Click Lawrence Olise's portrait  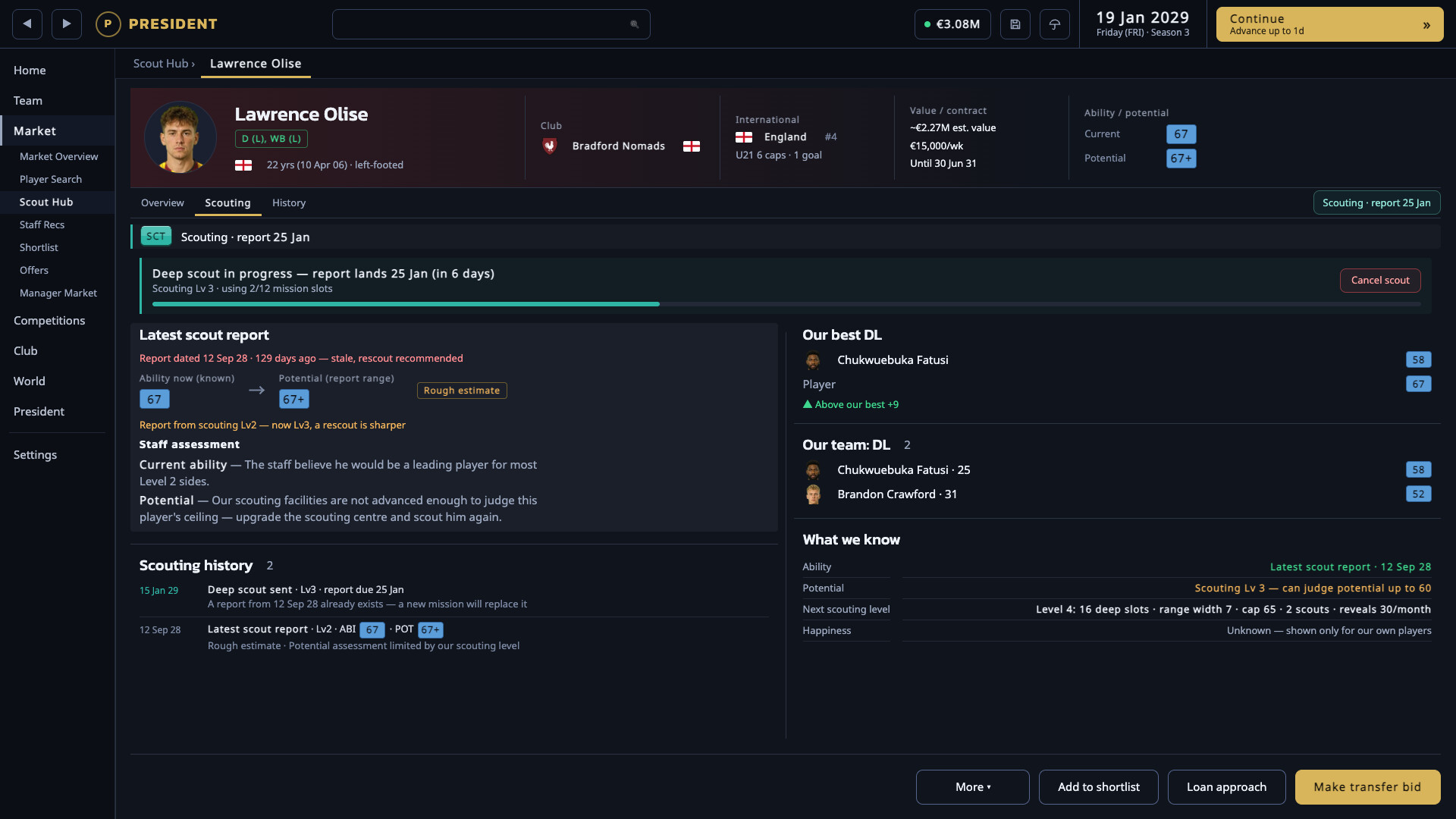click(x=180, y=137)
